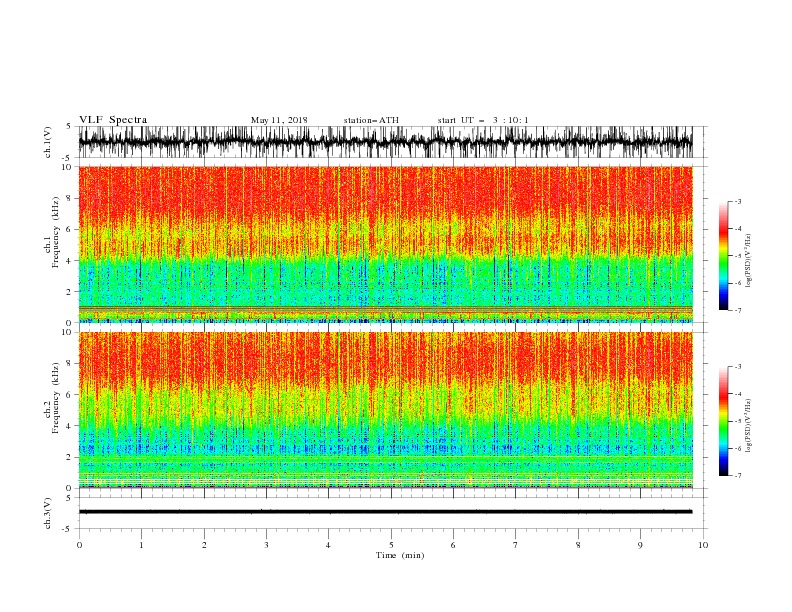792x612 pixels.
Task: Click time axis tick label "3"
Action: tap(266, 545)
